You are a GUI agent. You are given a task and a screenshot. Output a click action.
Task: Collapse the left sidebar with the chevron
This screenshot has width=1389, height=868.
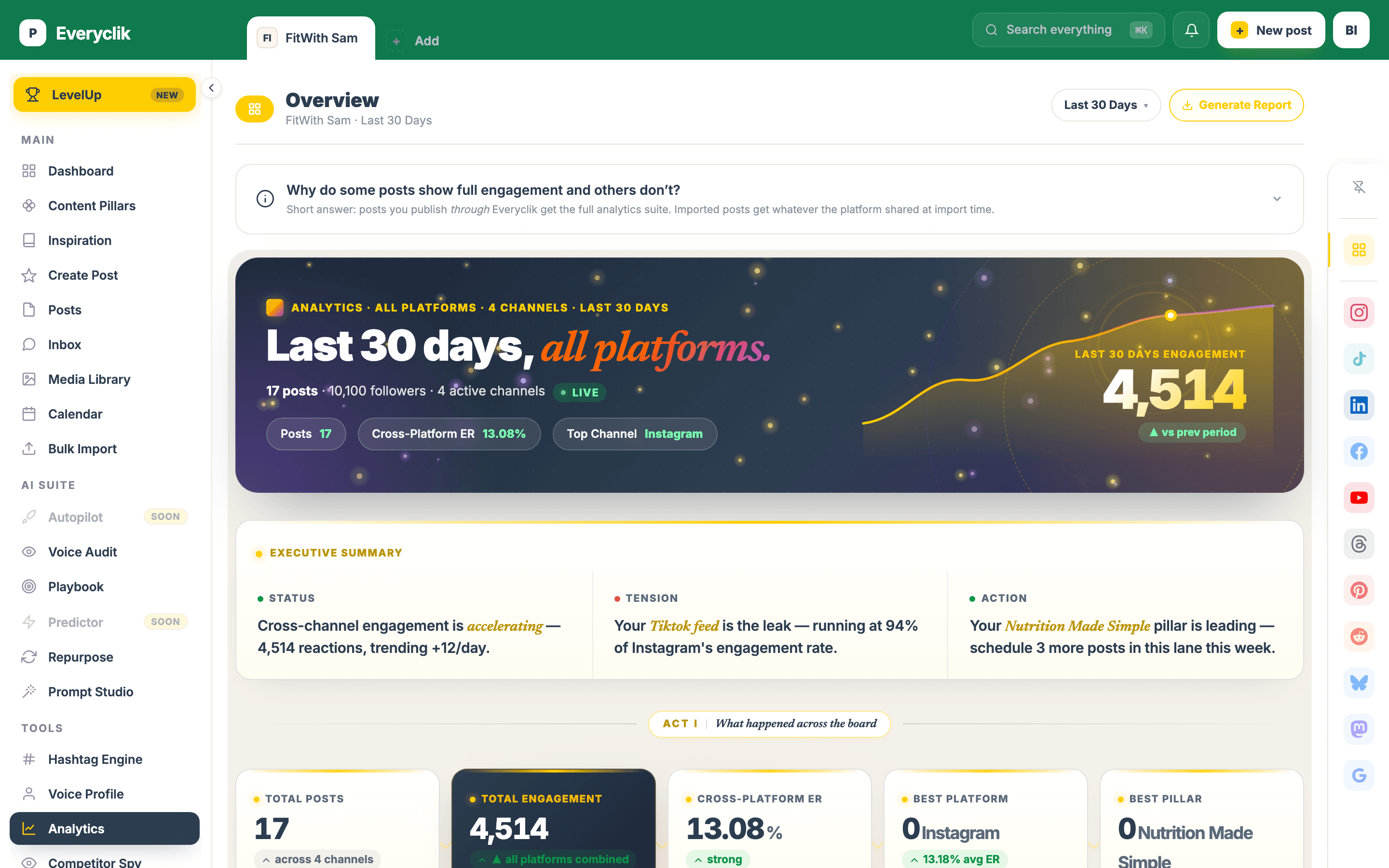coord(211,88)
